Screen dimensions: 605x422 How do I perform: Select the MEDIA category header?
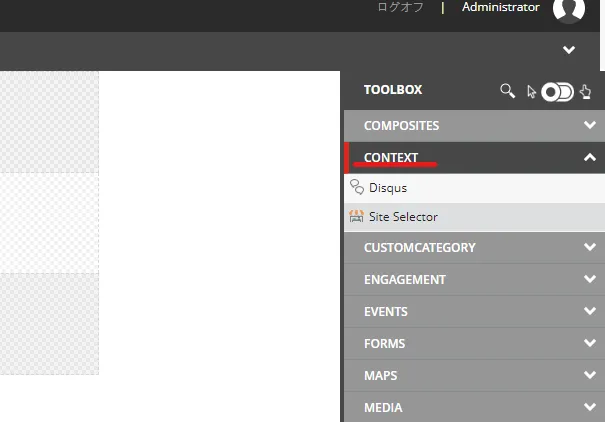click(474, 407)
